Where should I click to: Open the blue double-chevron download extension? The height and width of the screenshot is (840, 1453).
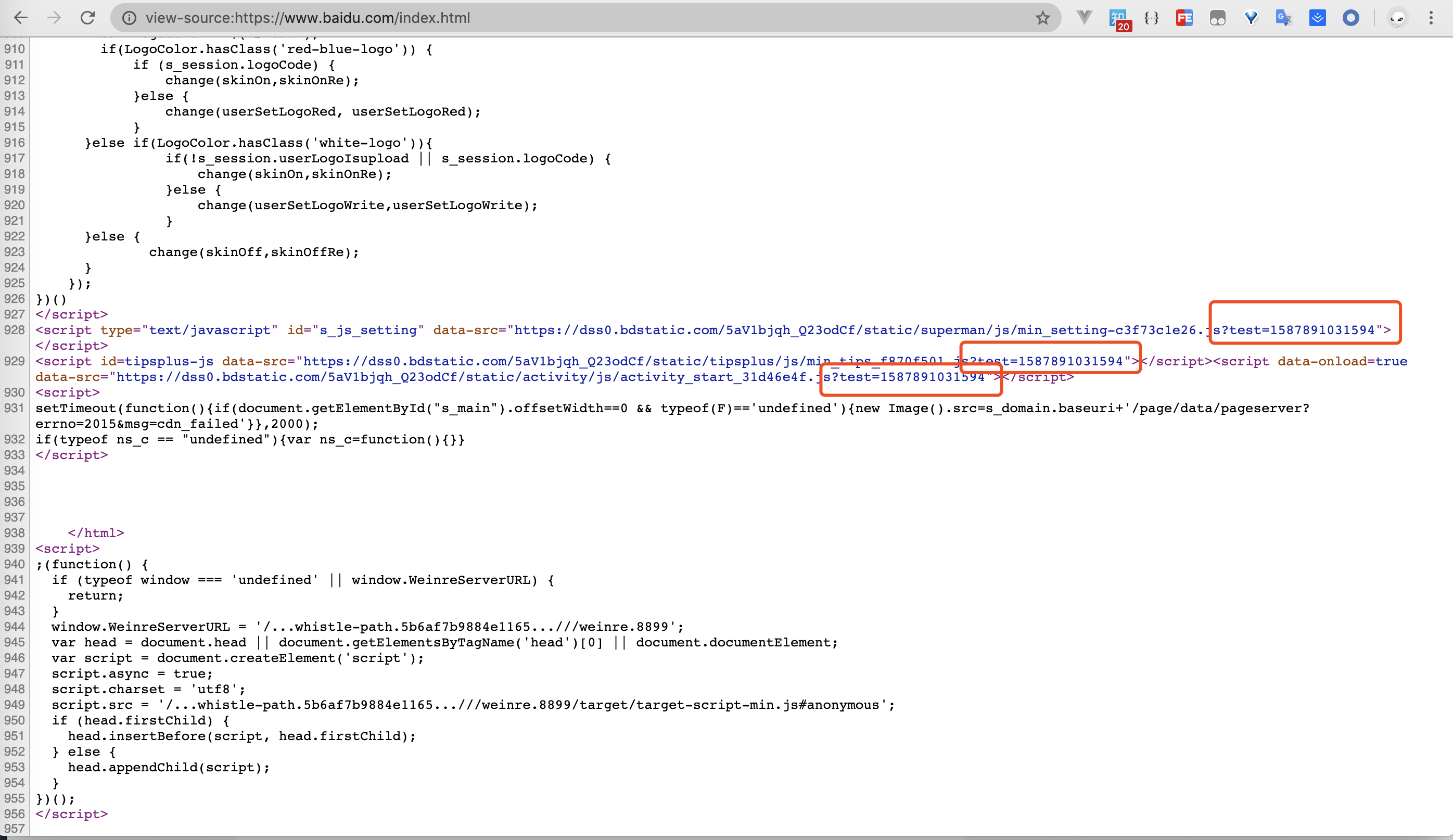[x=1318, y=18]
